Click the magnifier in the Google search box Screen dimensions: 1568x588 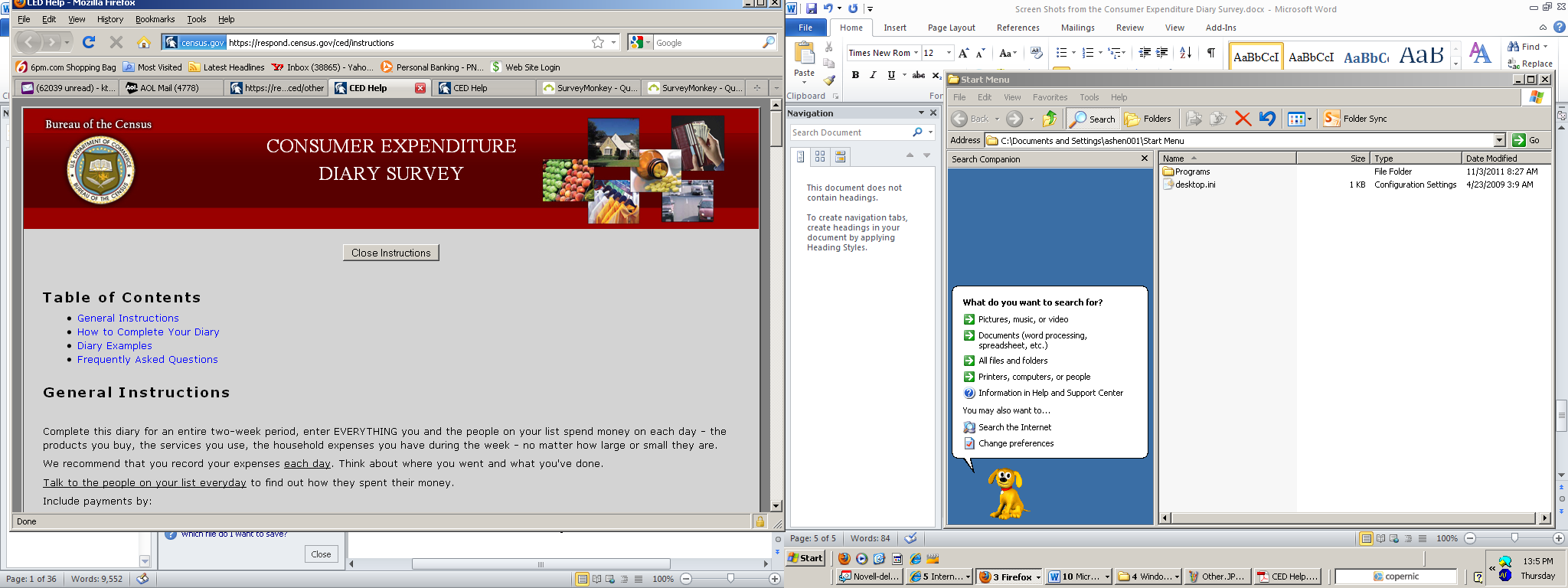pyautogui.click(x=769, y=42)
